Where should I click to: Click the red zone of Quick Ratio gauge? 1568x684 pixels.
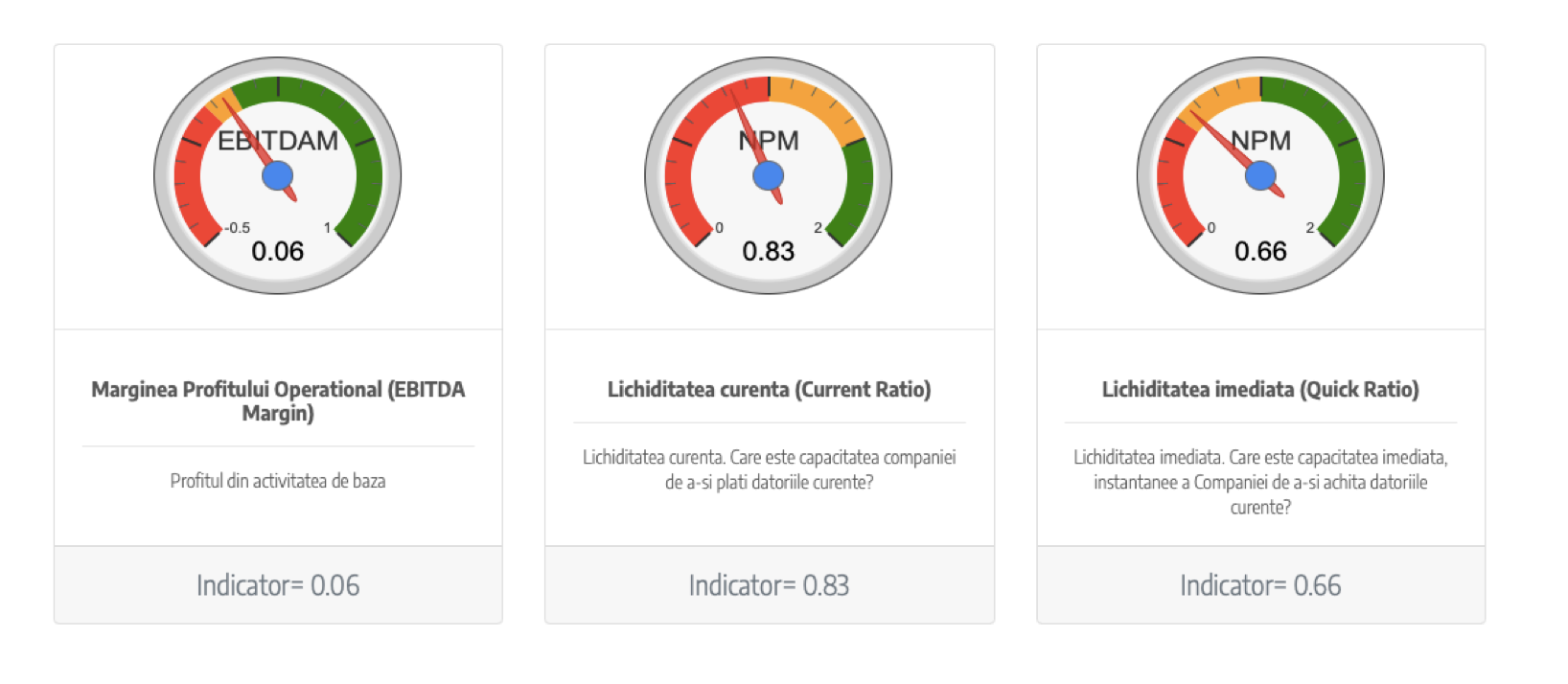[1171, 182]
